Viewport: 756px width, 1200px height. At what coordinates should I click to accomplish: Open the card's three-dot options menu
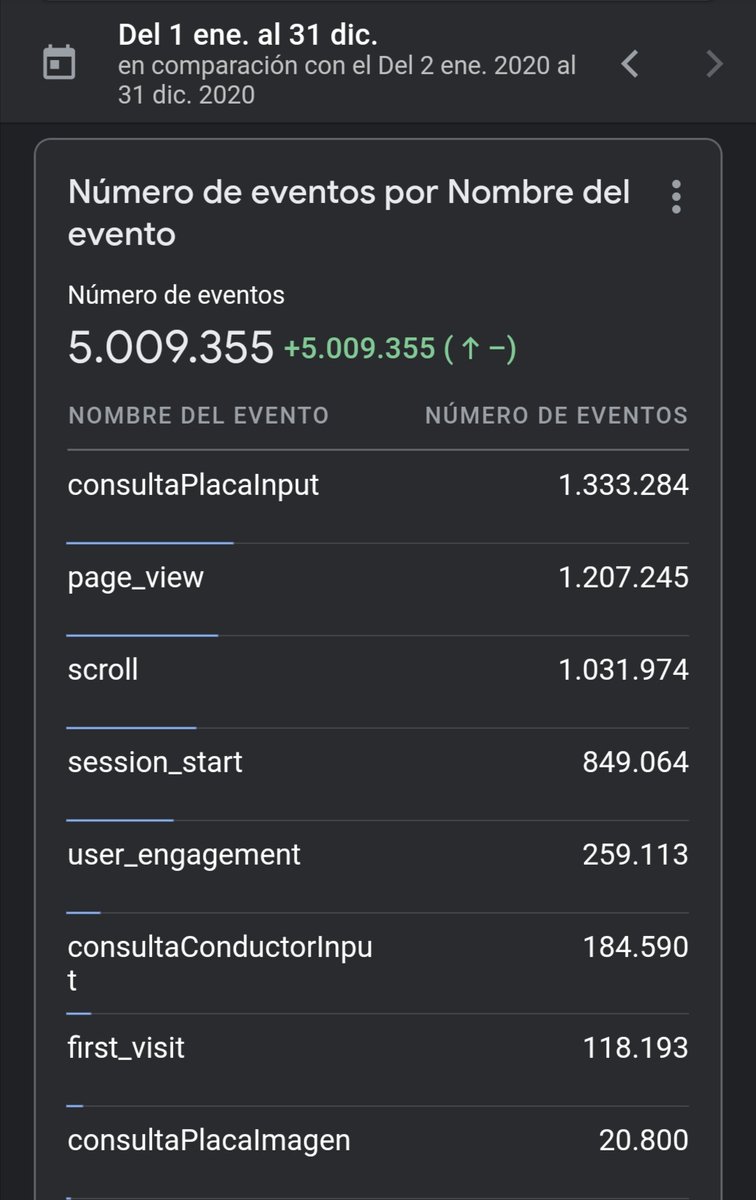click(x=677, y=197)
